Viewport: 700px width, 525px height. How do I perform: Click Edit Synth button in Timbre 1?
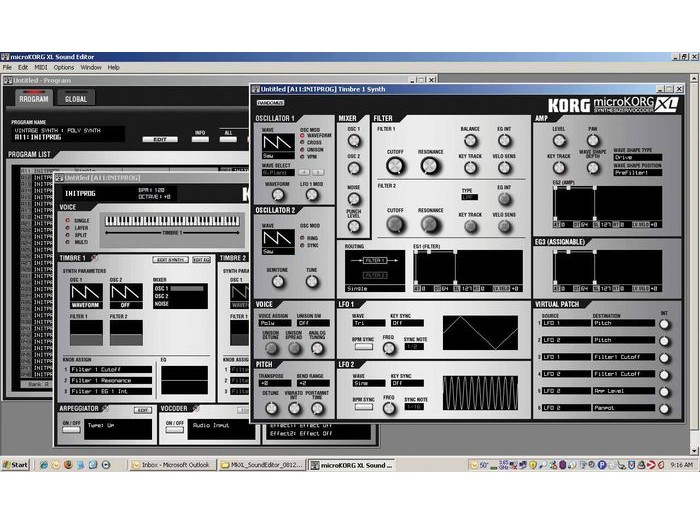click(x=171, y=259)
